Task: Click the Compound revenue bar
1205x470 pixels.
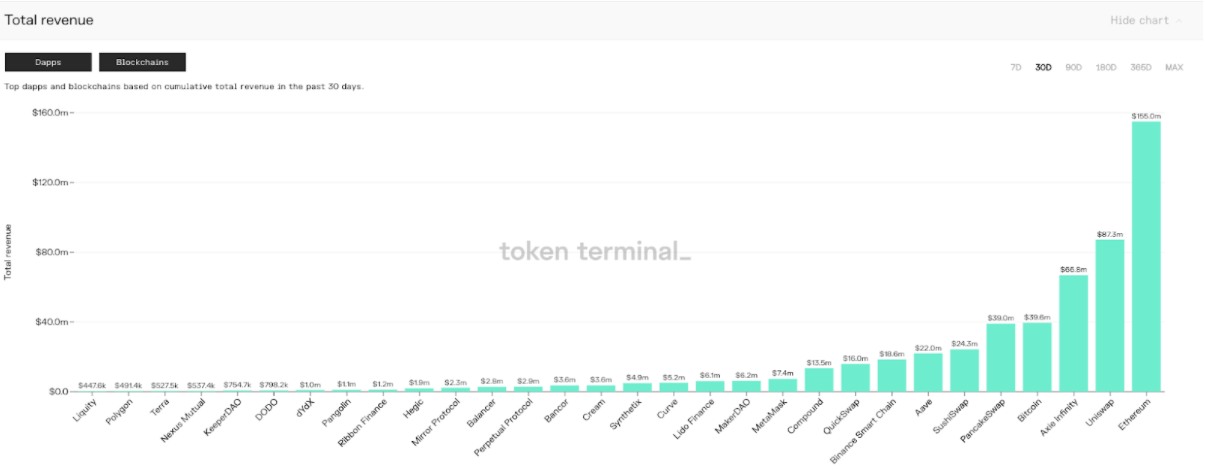Action: coord(819,379)
